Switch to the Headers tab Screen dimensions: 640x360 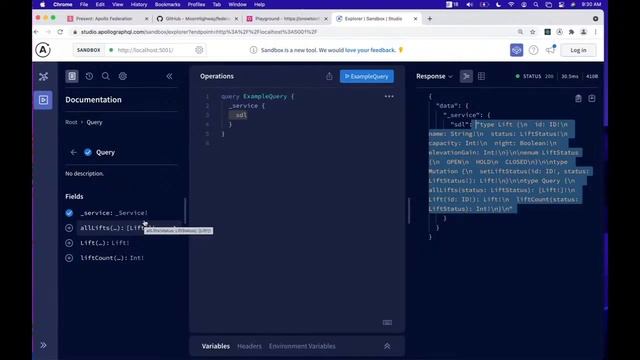click(249, 346)
